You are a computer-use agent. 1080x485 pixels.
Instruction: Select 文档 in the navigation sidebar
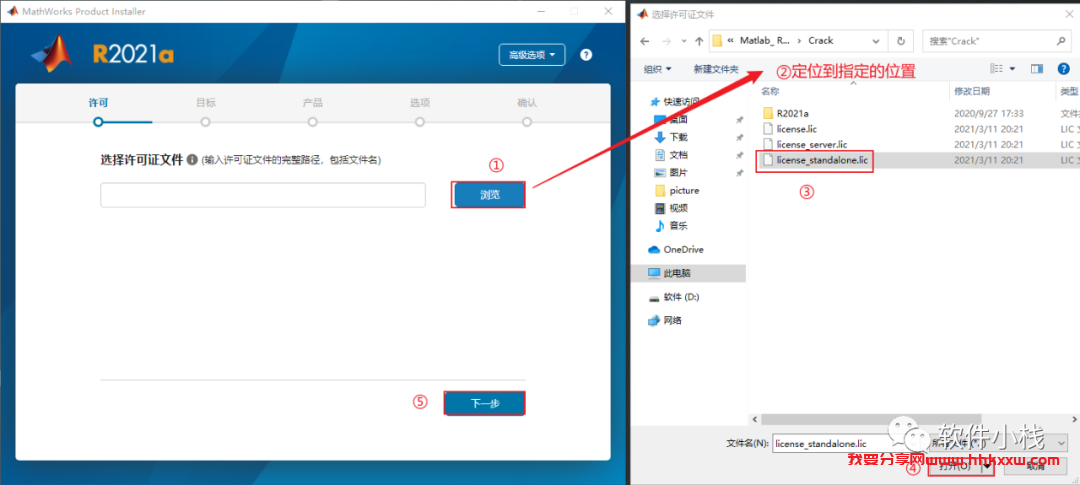tap(678, 154)
